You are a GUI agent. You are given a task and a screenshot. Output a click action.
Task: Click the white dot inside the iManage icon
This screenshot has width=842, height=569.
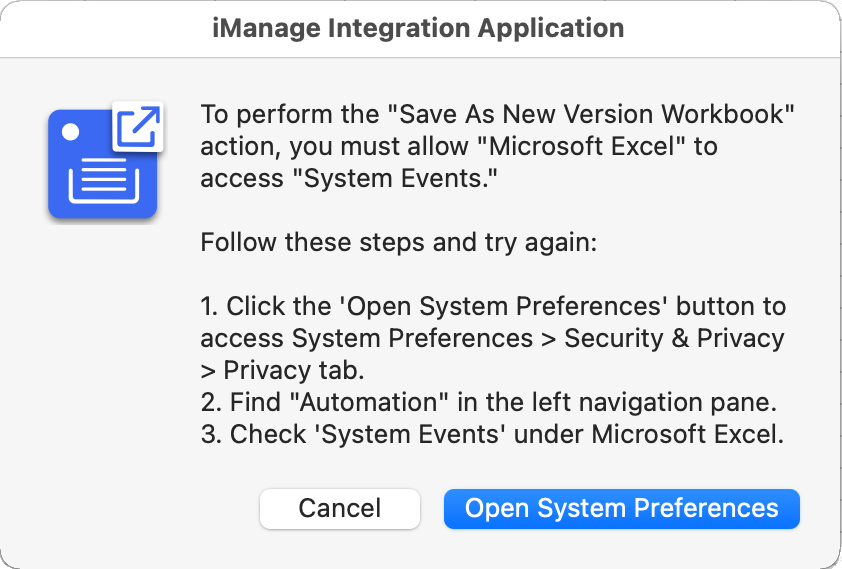(x=70, y=131)
